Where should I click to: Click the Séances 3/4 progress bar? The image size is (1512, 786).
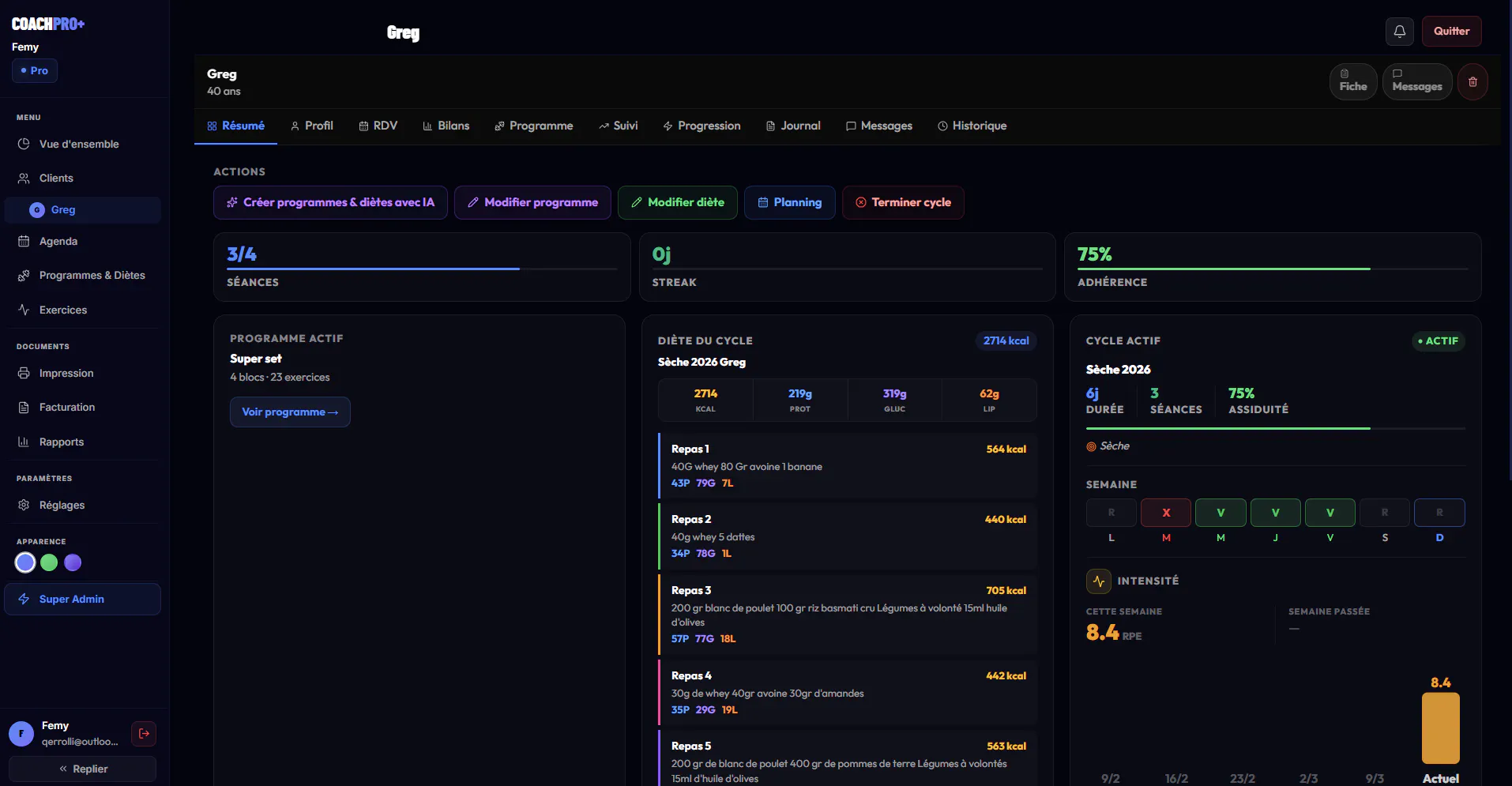point(422,269)
